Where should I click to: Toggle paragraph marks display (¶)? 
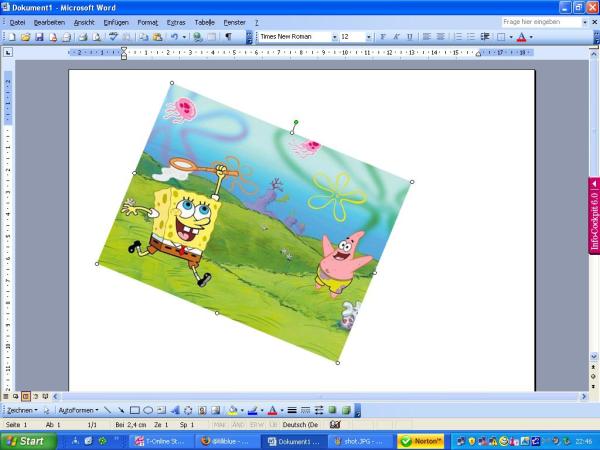tap(228, 37)
